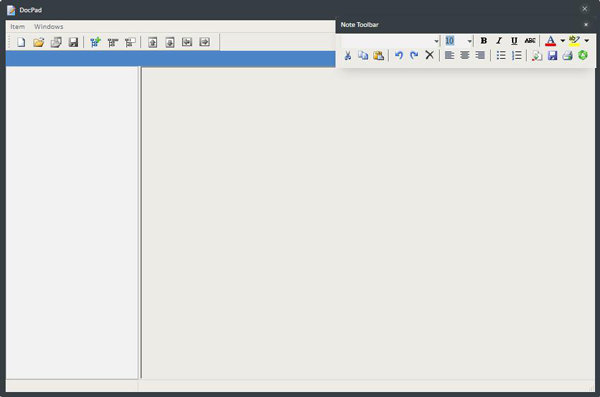600x397 pixels.
Task: Expand the highlight color options arrow
Action: point(587,41)
